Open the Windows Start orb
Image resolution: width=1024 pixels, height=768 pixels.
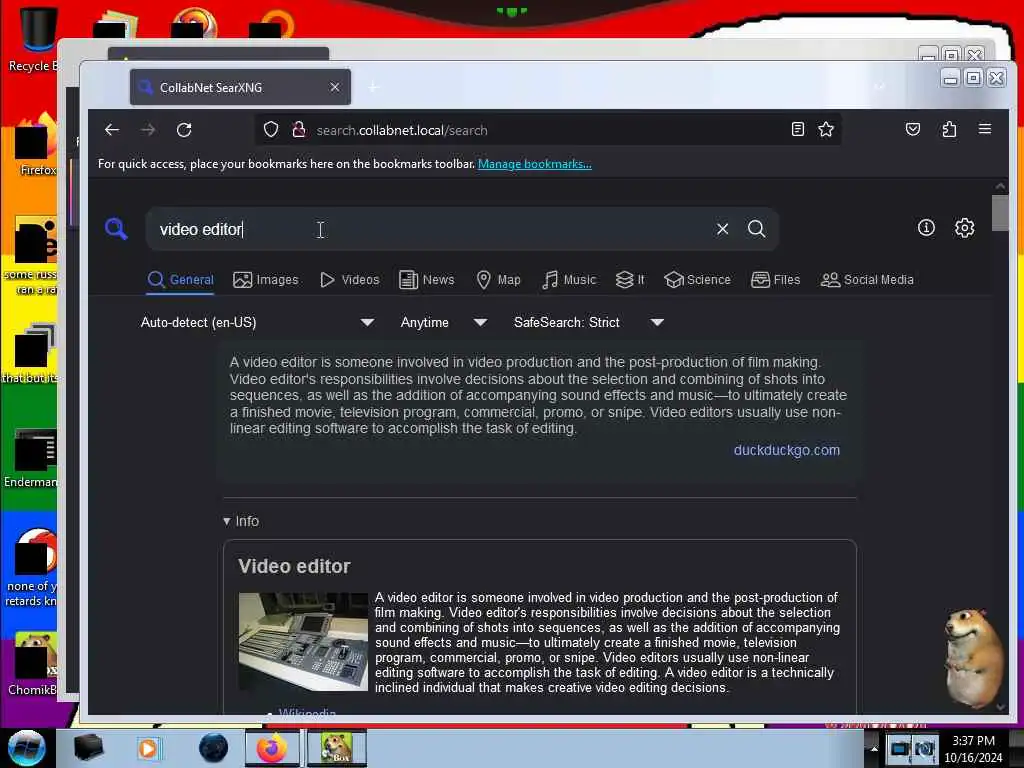click(x=26, y=748)
